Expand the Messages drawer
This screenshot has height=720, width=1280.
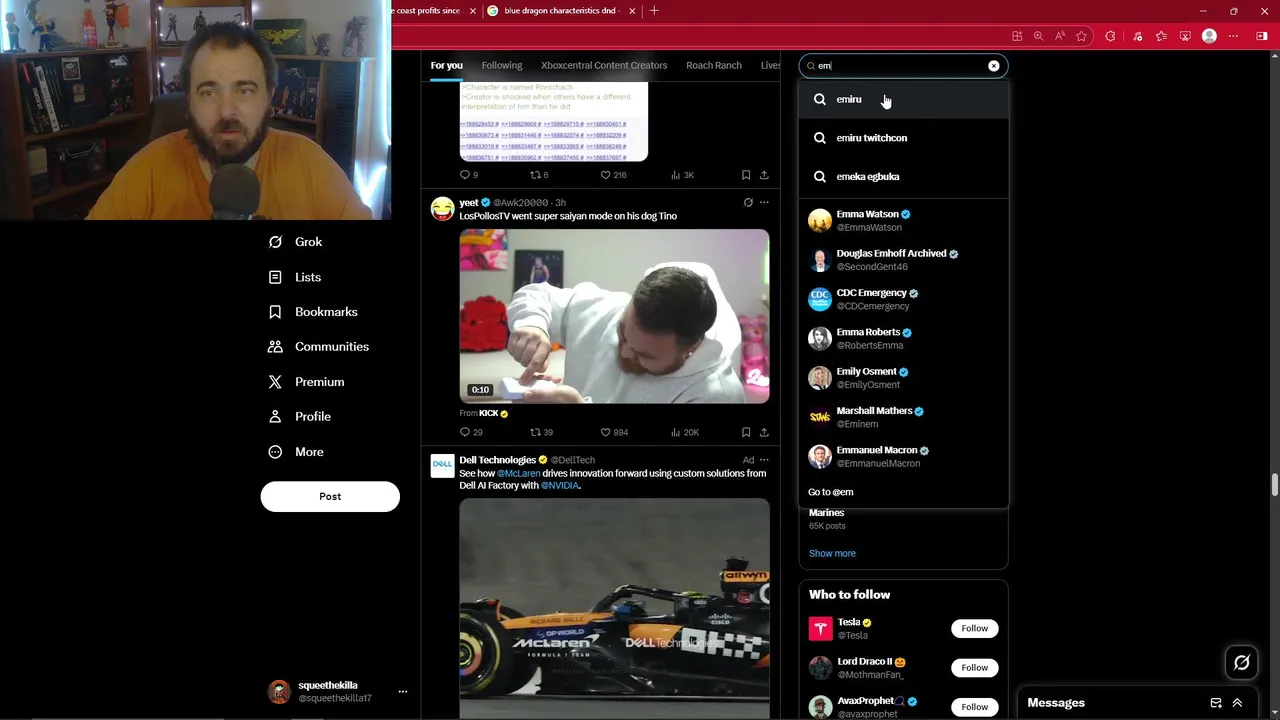[x=1237, y=703]
